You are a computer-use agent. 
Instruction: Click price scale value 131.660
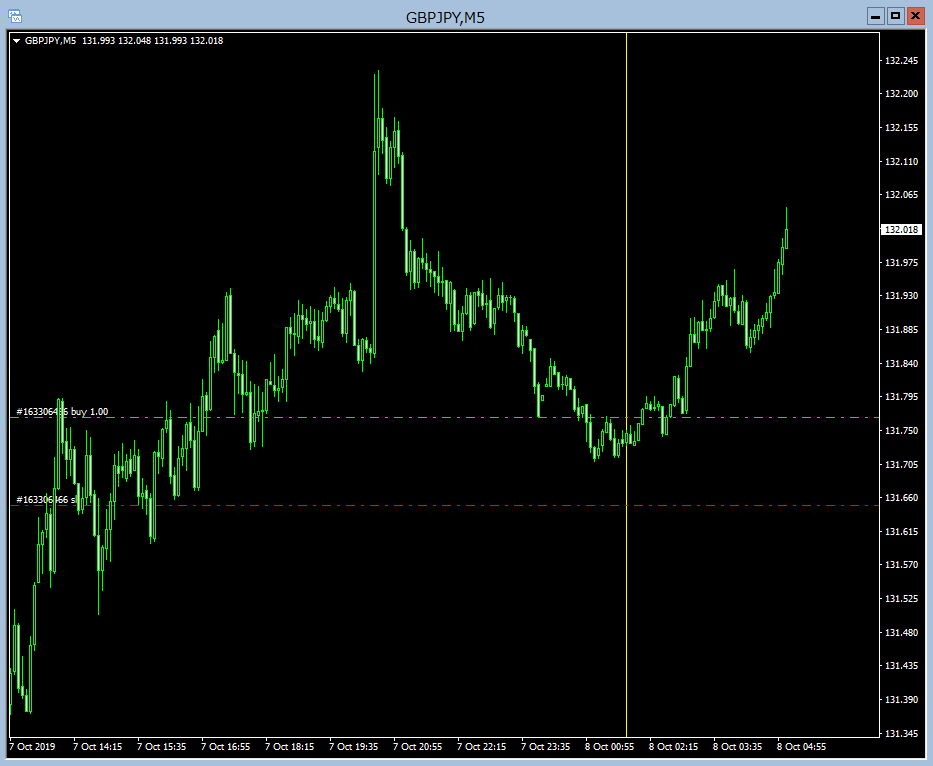(x=901, y=498)
